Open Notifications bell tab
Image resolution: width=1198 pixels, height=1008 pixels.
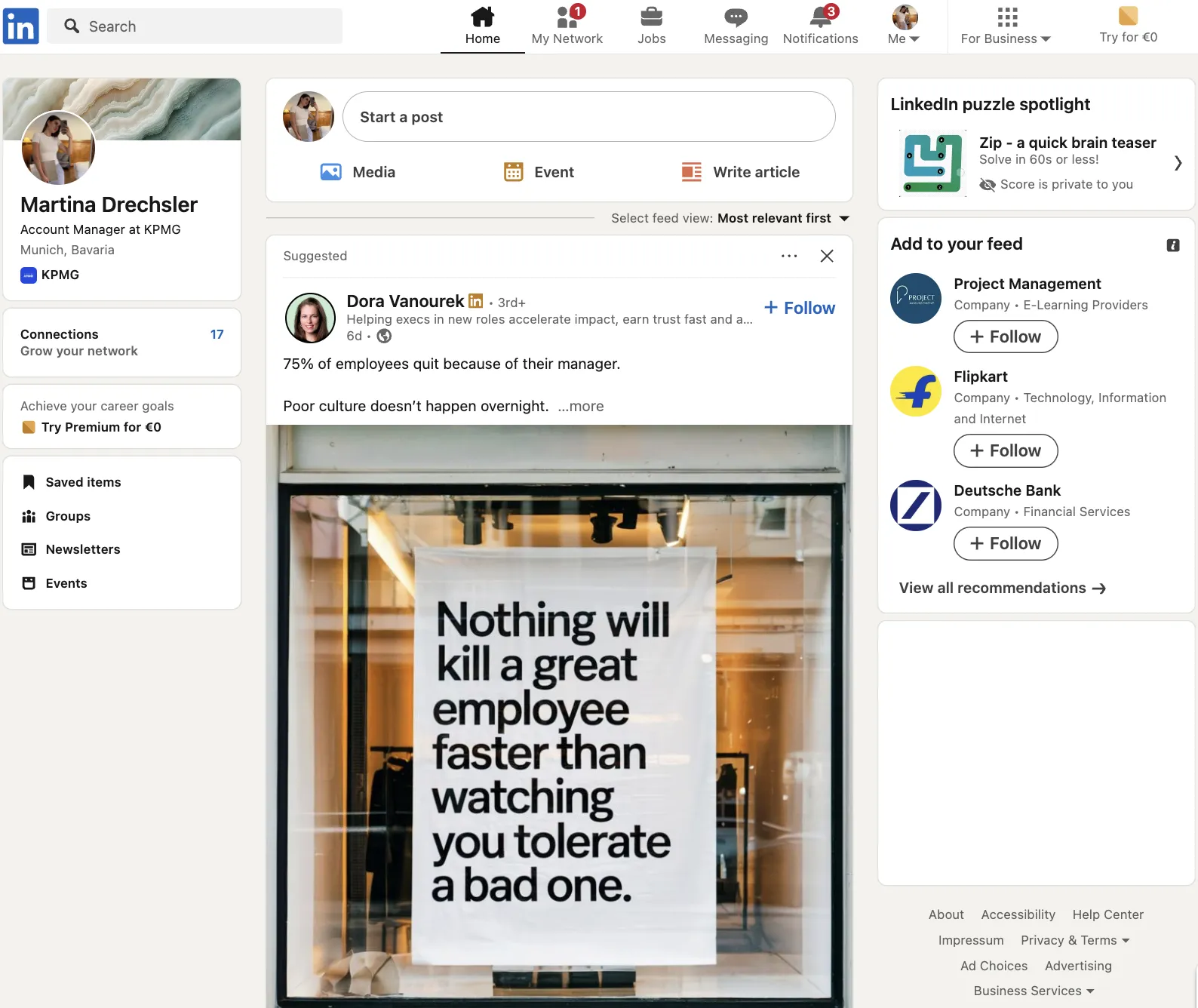point(821,26)
